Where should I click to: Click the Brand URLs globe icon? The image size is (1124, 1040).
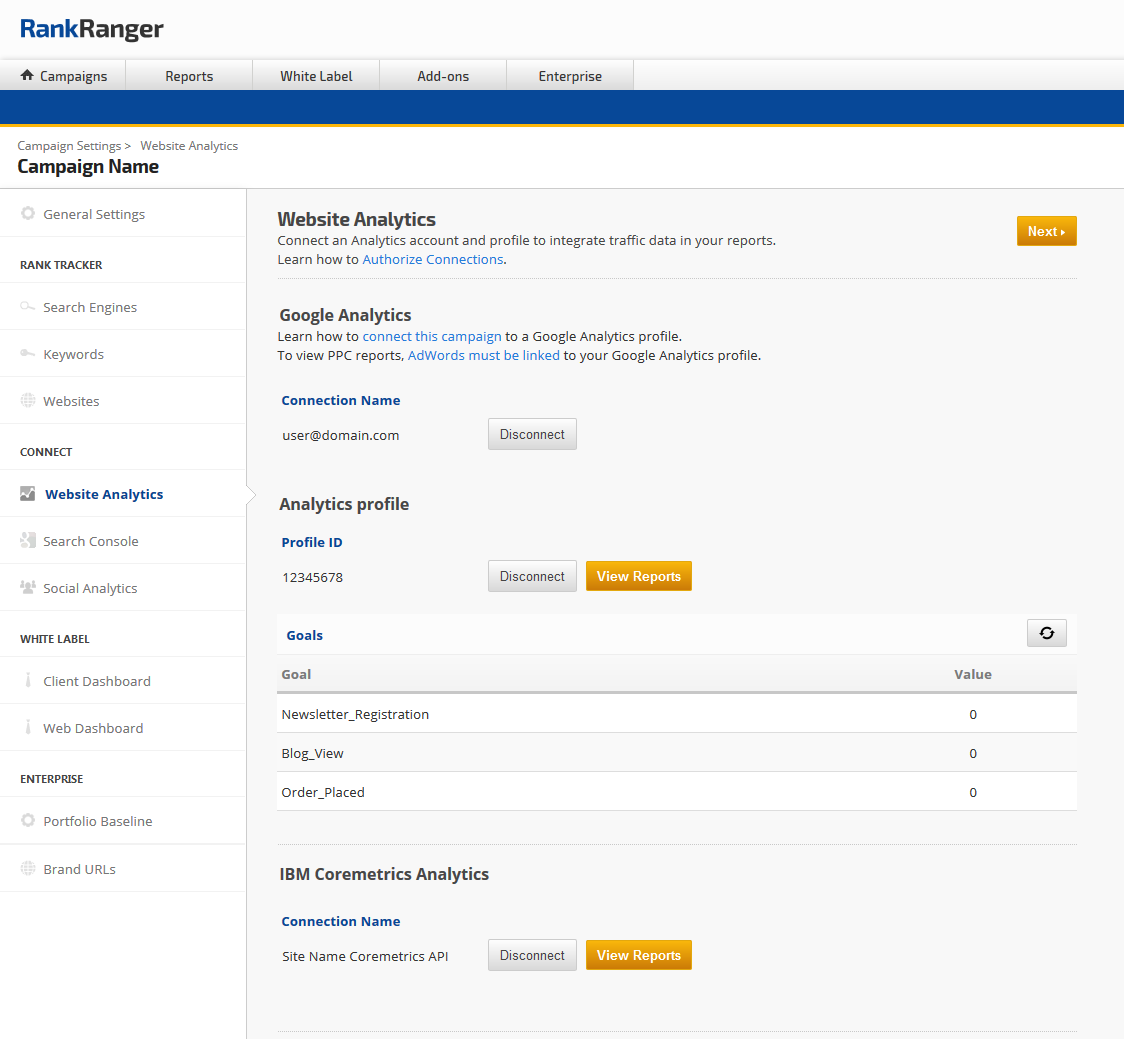click(28, 869)
